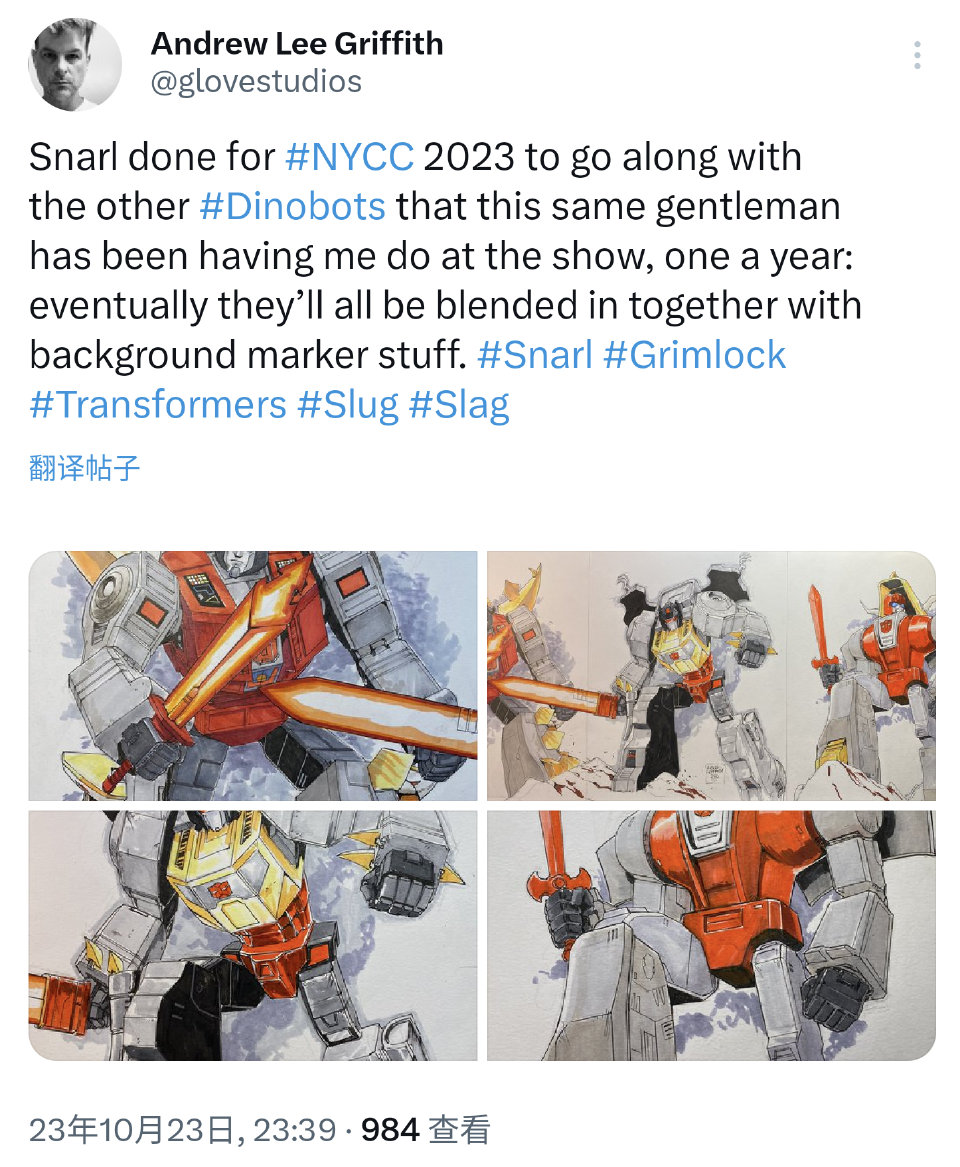Open the 984 查看 view count

pyautogui.click(x=426, y=1130)
